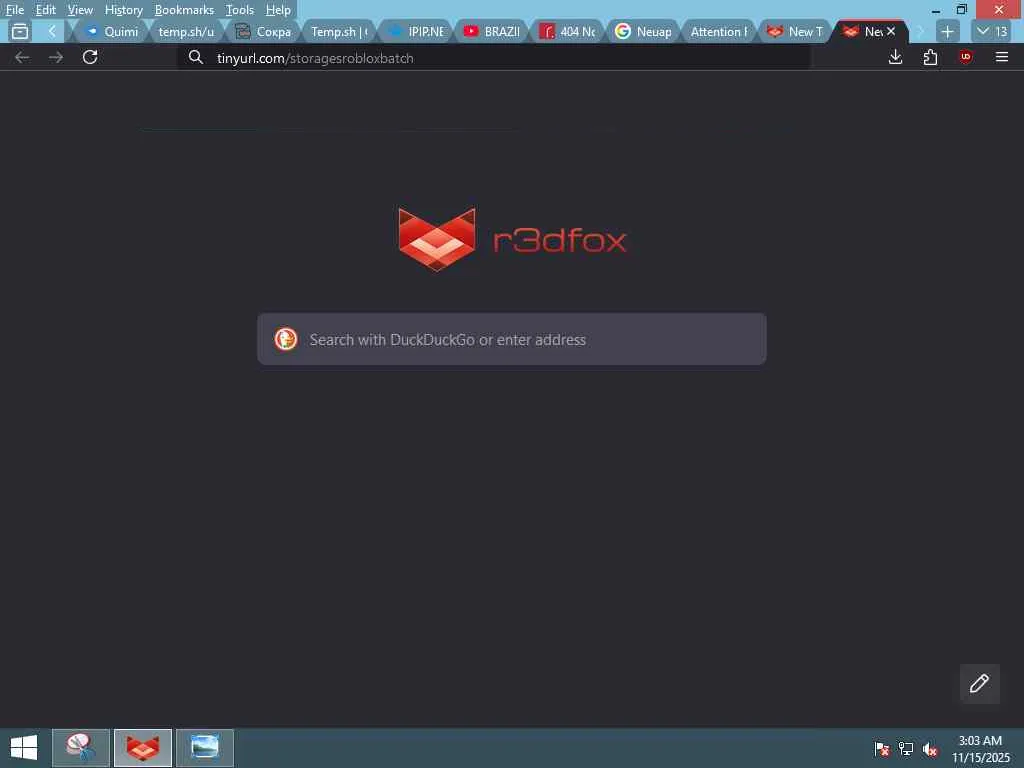Open the Extensions menu
Image resolution: width=1024 pixels, height=768 pixels.
[931, 57]
